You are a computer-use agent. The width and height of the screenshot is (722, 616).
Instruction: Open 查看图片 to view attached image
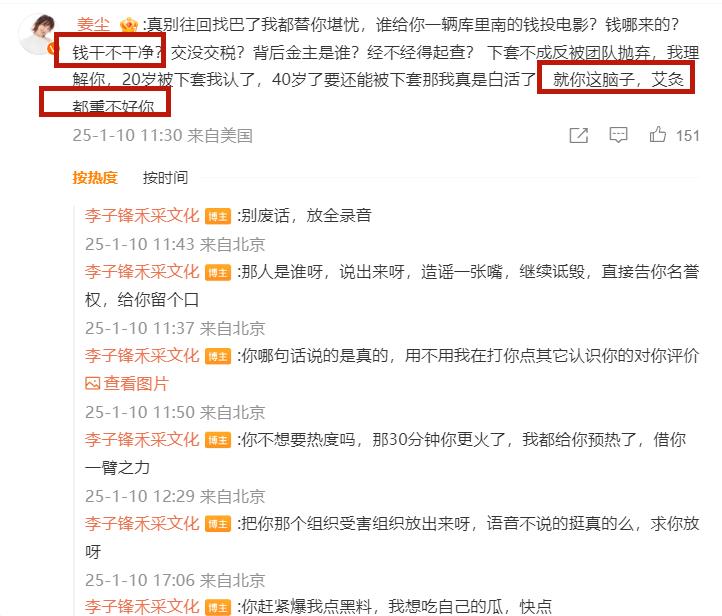(x=136, y=383)
